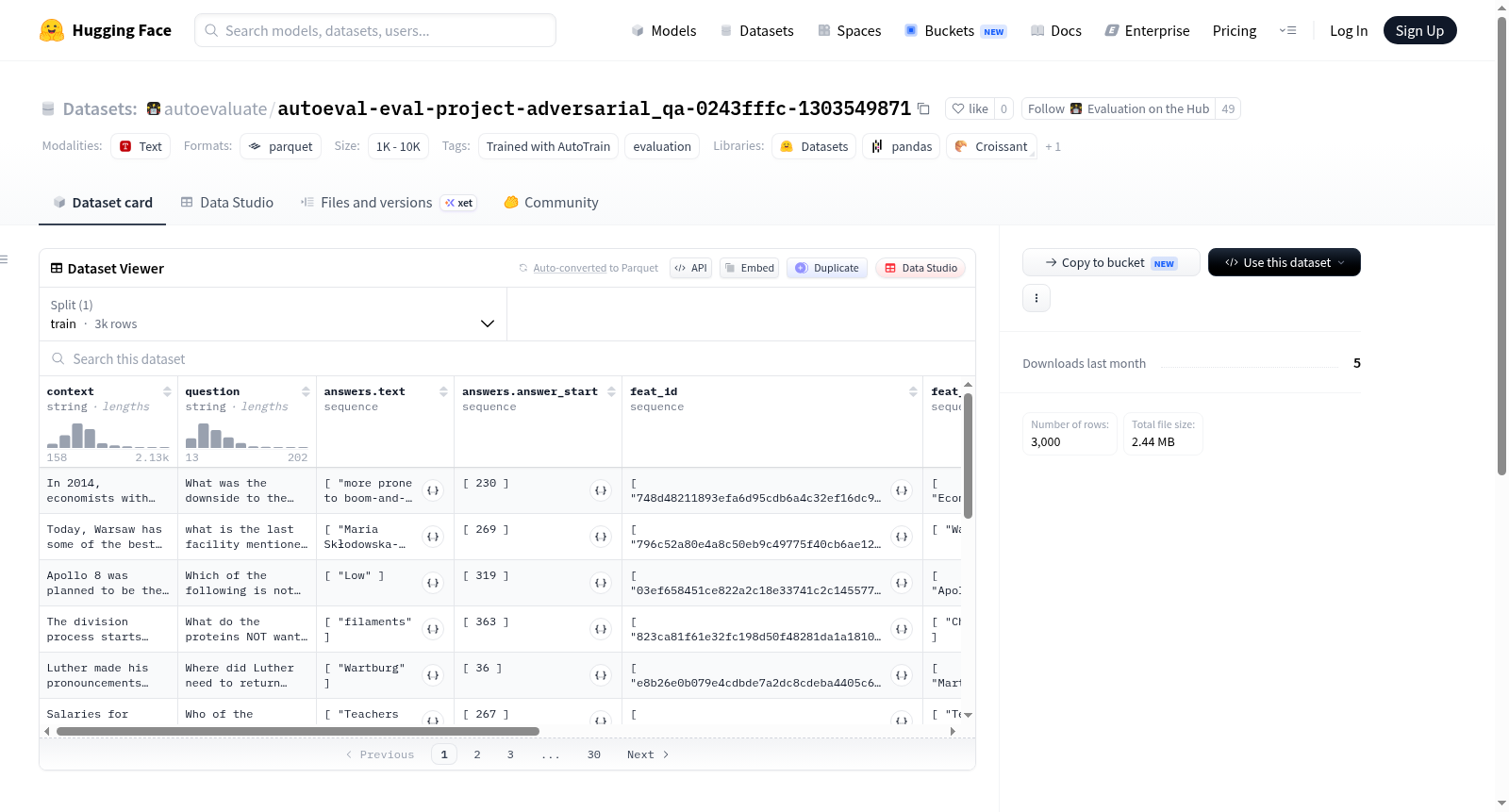Expand JSON for feat_id e8b26e0b079e cell
This screenshot has height=812, width=1509.
click(902, 675)
